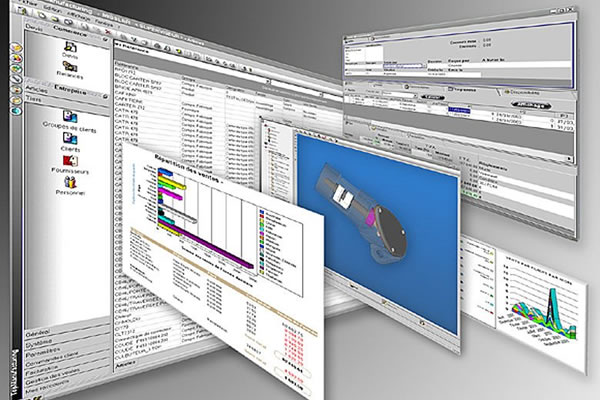
Task: Switch to the Entreprise tab
Action: click(72, 89)
